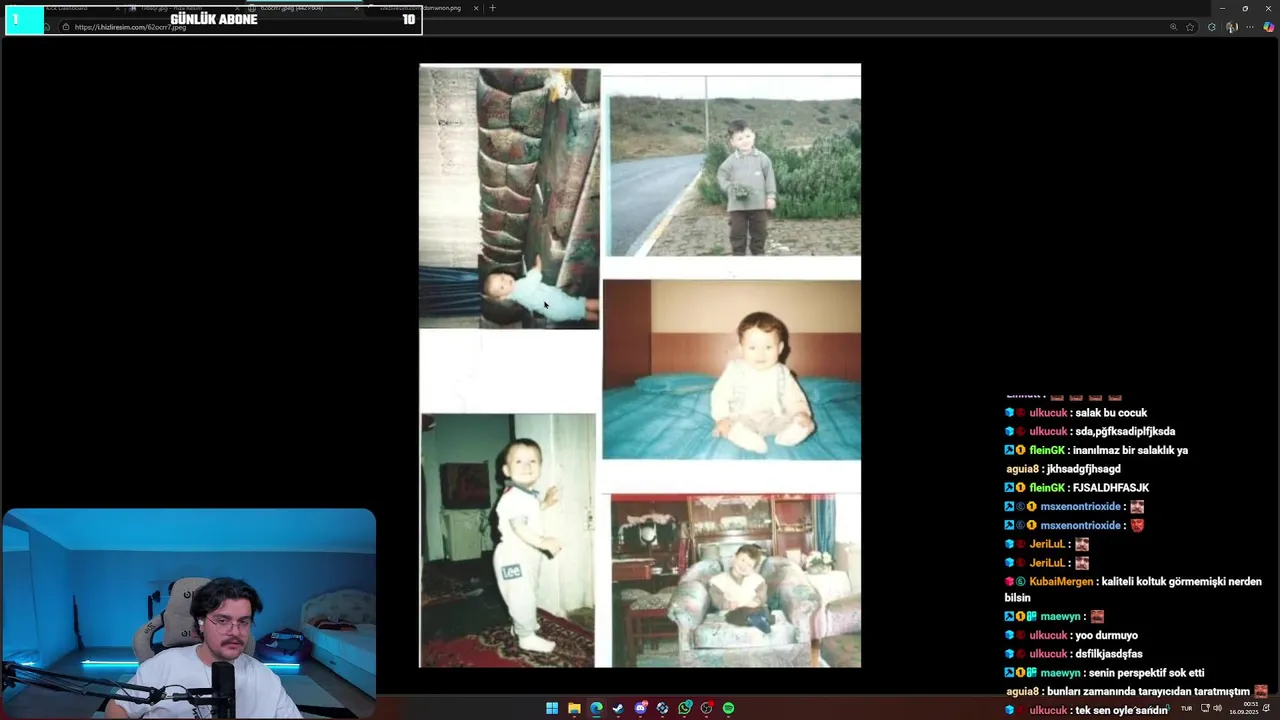Click the zoom magnifier in the address bar
Image resolution: width=1280 pixels, height=720 pixels.
[x=1173, y=27]
